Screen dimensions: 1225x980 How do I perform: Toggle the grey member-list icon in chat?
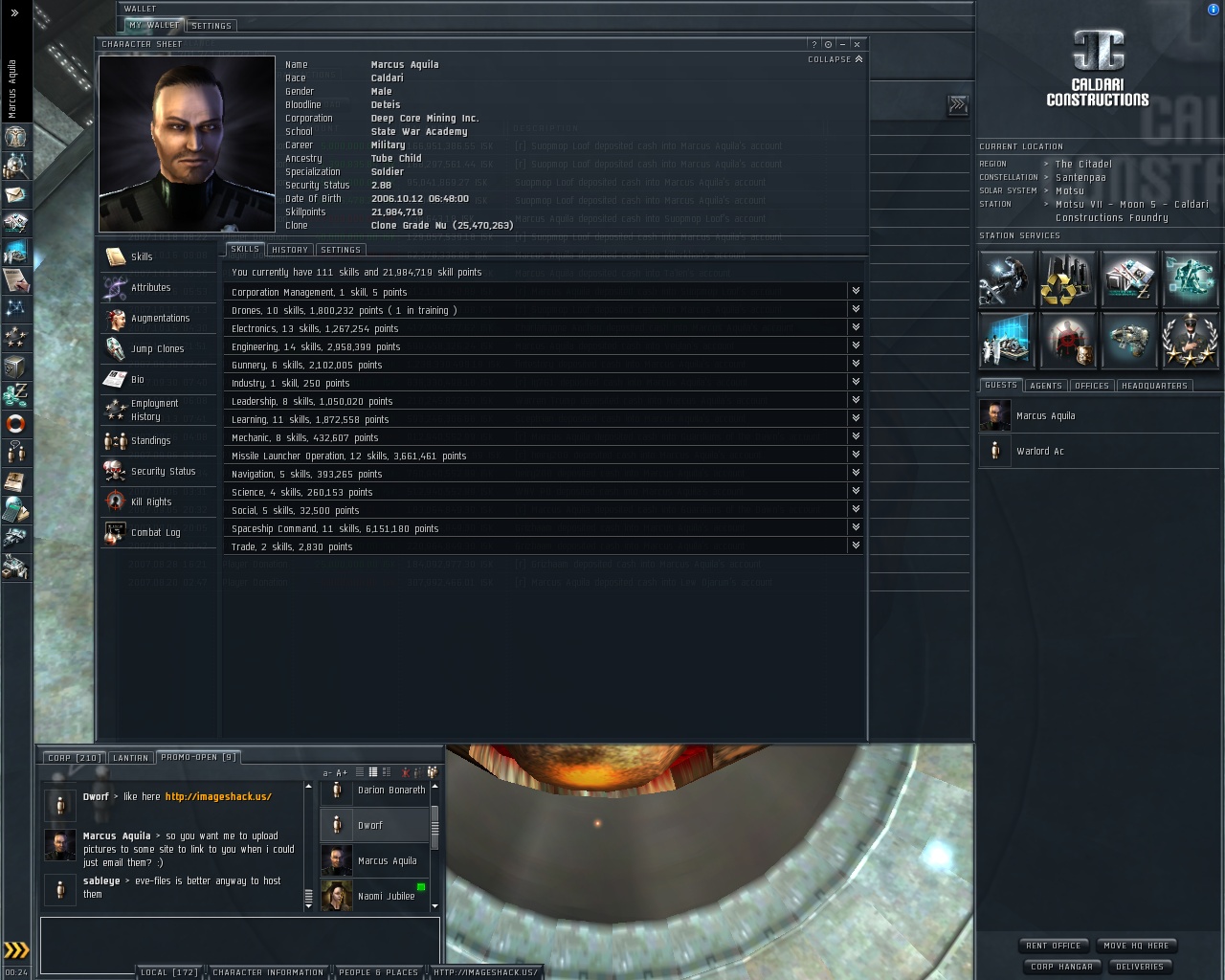pyautogui.click(x=418, y=772)
